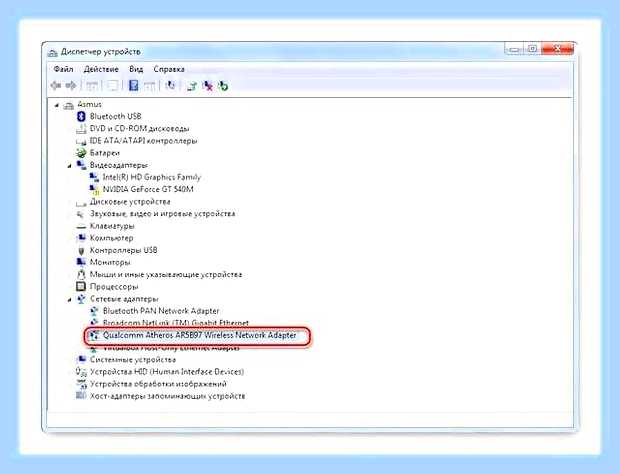Select the Мониторы category icon

[x=81, y=262]
